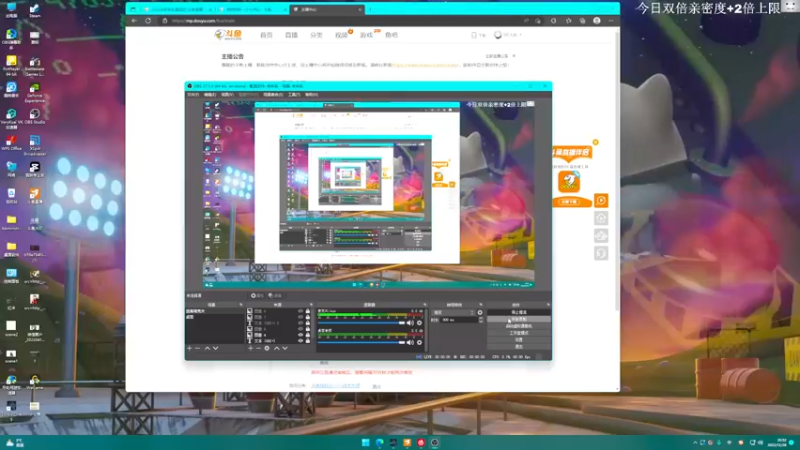Click the 启动虚拟摄像机 (Virtual Camera) button
Viewport: 800px width, 450px height.
518,326
